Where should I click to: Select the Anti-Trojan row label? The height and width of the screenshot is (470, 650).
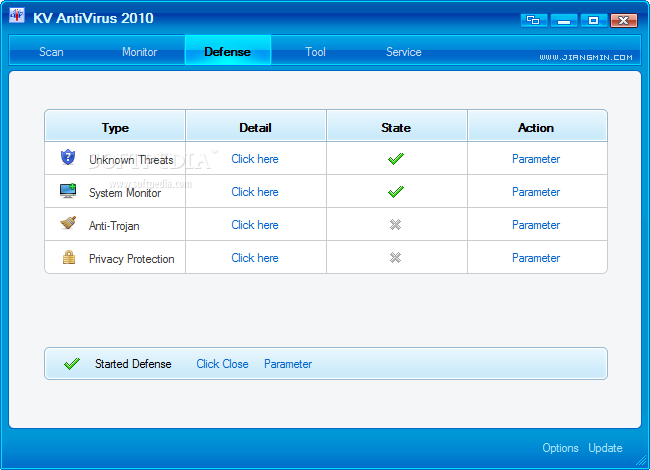click(x=114, y=226)
